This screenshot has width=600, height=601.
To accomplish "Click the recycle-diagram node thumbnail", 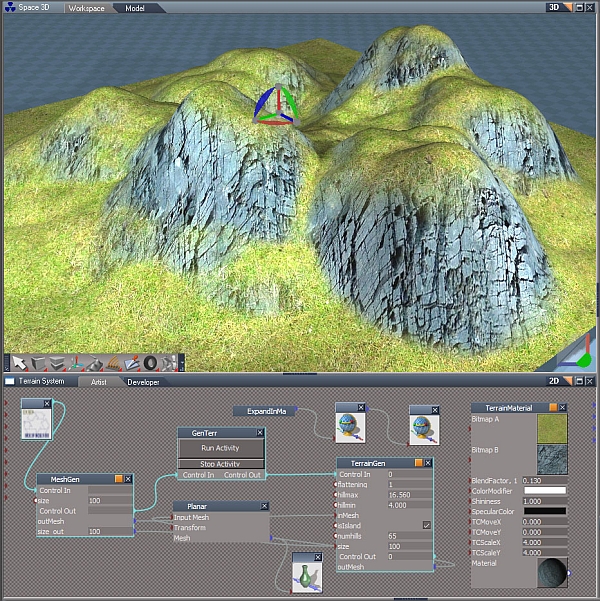I will point(36,424).
